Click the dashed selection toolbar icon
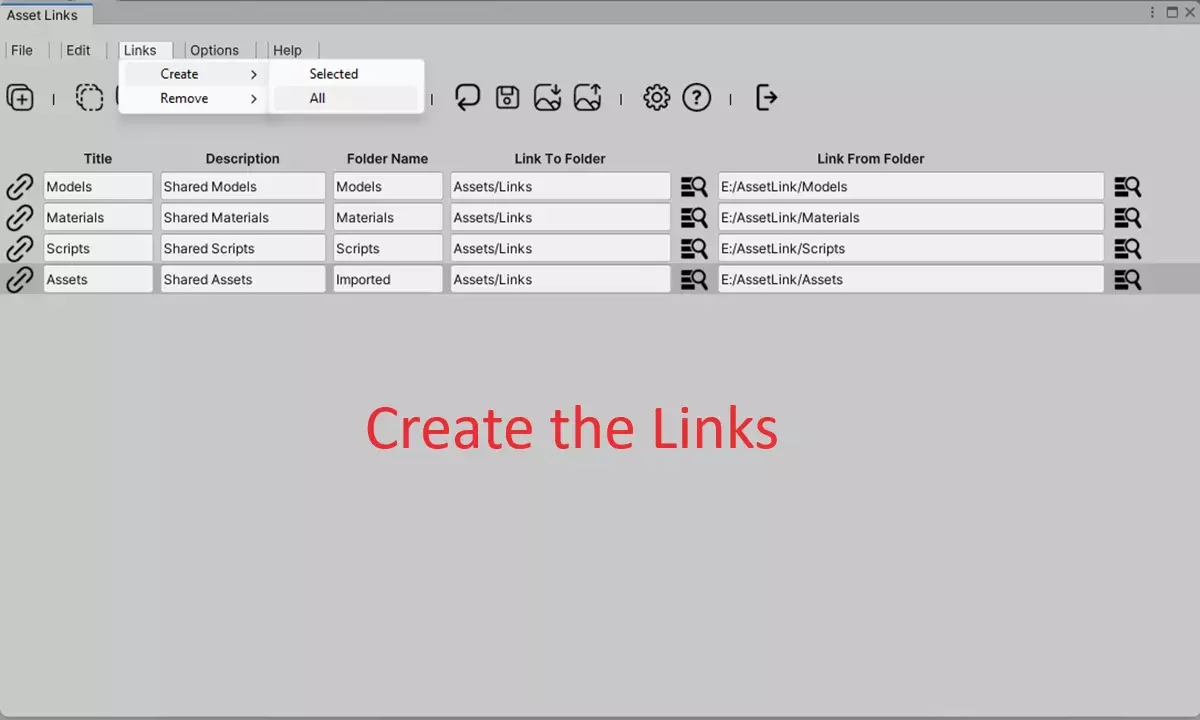The image size is (1200, 720). pyautogui.click(x=89, y=97)
